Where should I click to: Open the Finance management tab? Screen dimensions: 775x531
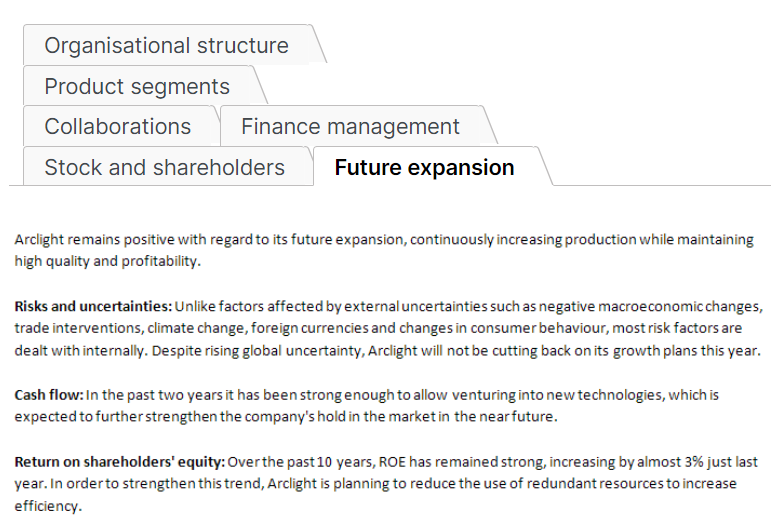[351, 127]
